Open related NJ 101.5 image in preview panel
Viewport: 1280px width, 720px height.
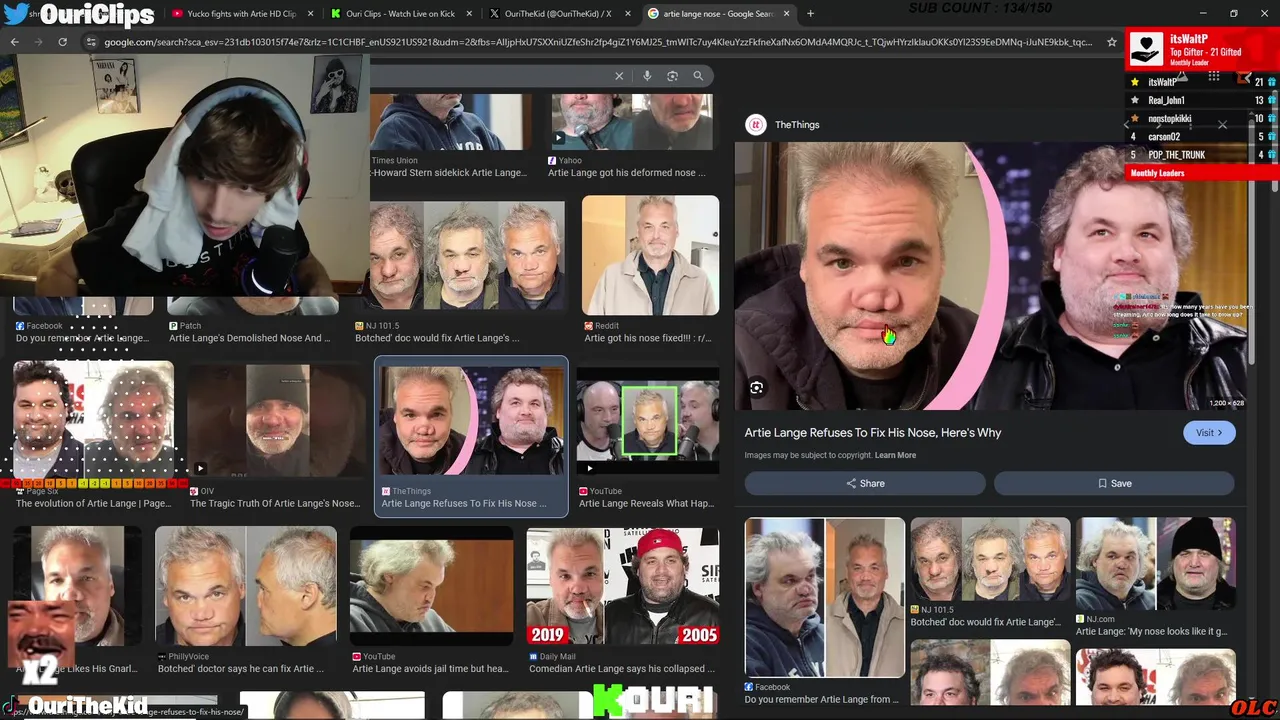pyautogui.click(x=990, y=573)
